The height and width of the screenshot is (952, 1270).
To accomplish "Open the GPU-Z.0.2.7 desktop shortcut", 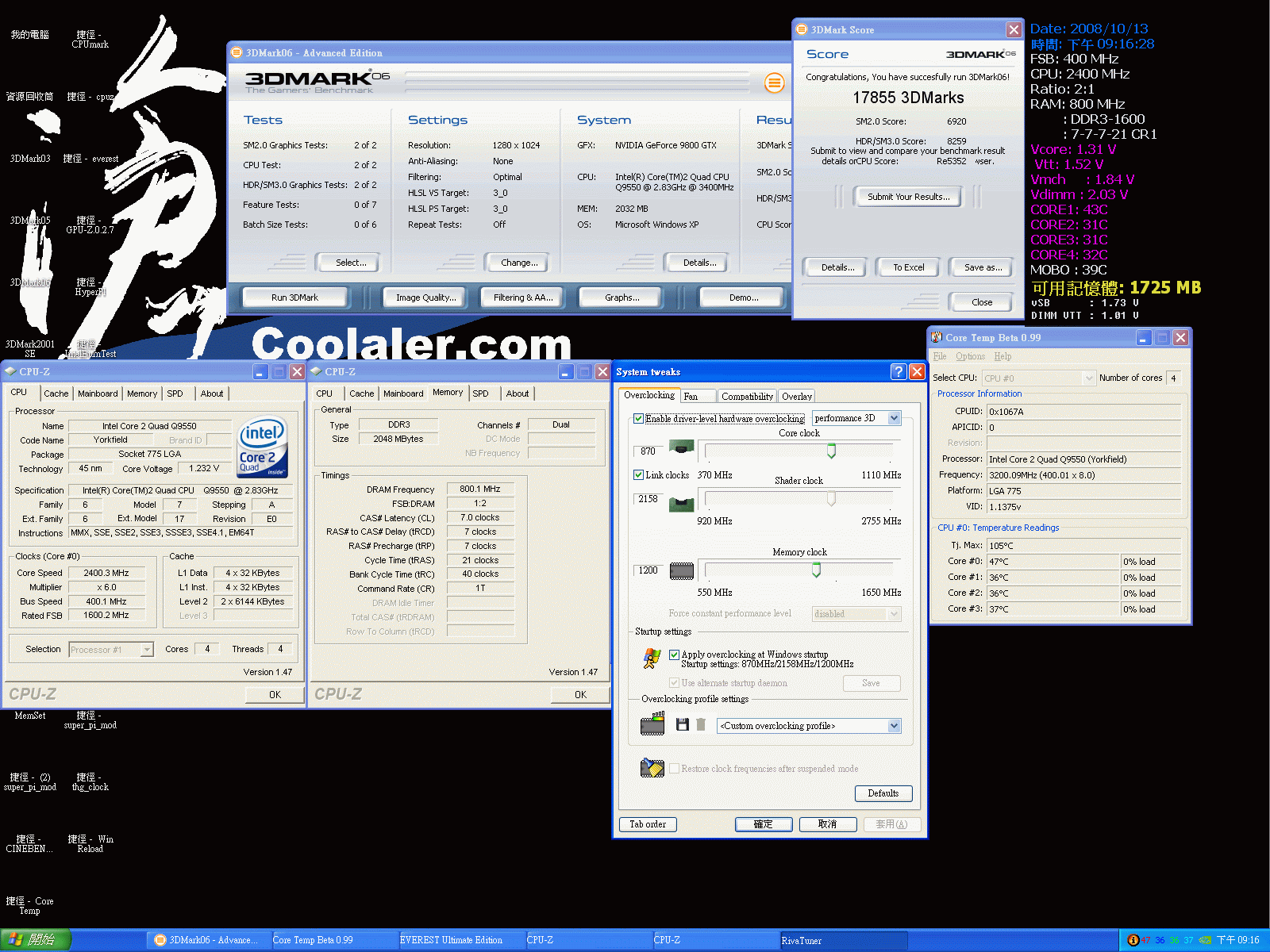I will coord(90,225).
